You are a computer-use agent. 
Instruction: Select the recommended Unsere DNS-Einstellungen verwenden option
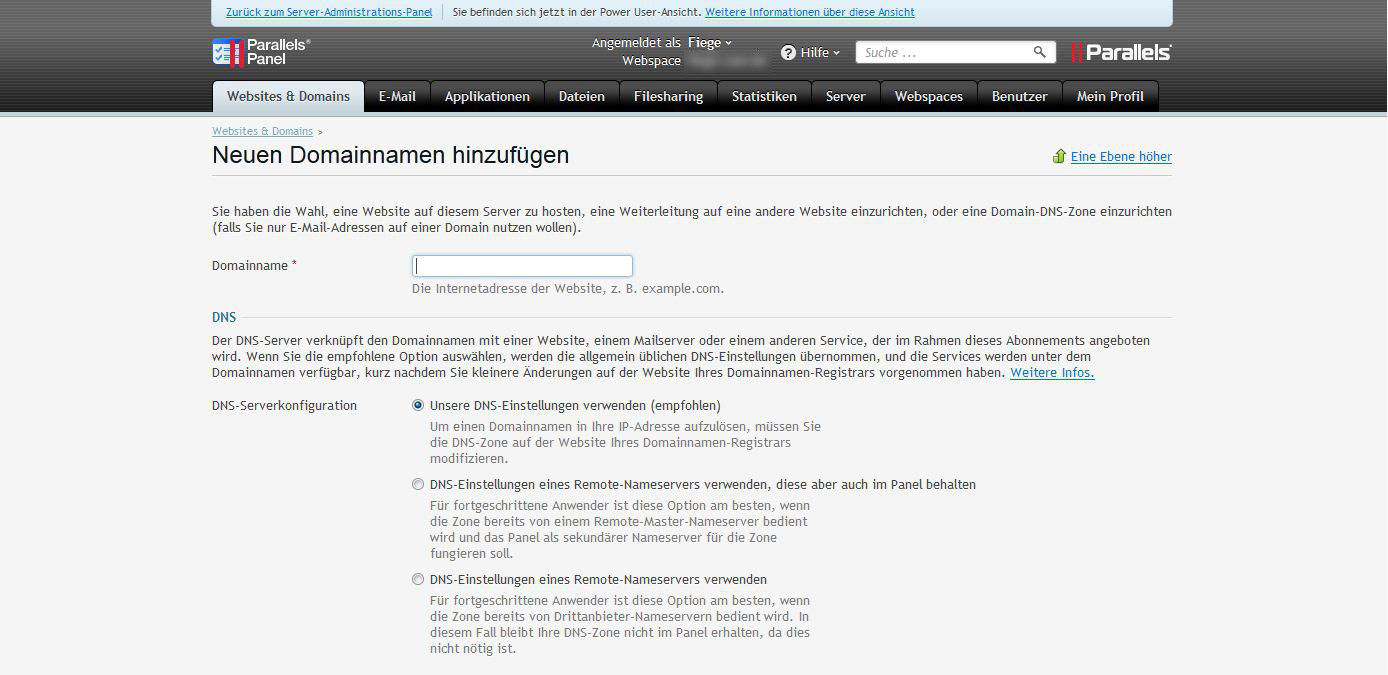(x=418, y=405)
